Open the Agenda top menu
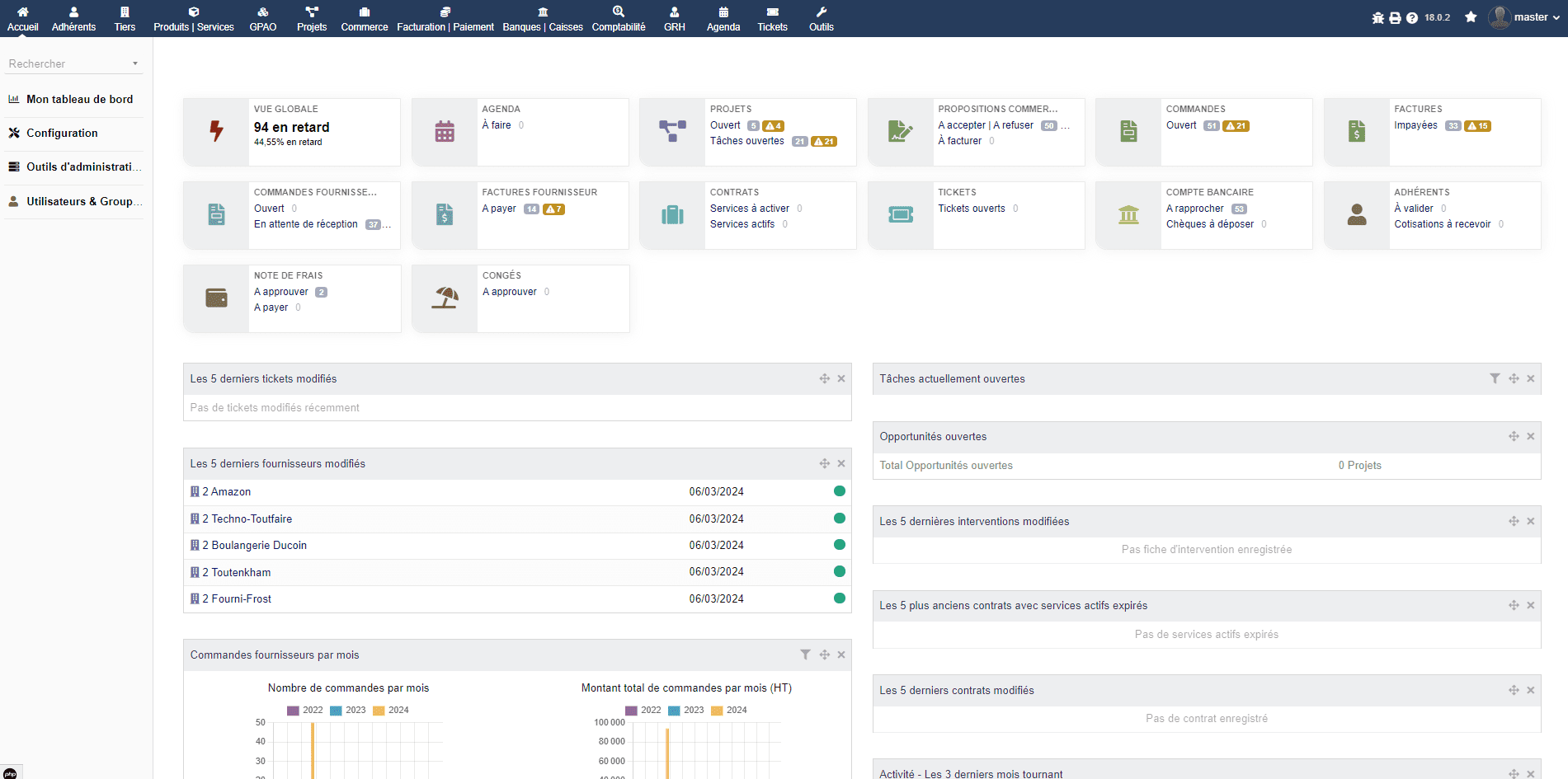 723,19
